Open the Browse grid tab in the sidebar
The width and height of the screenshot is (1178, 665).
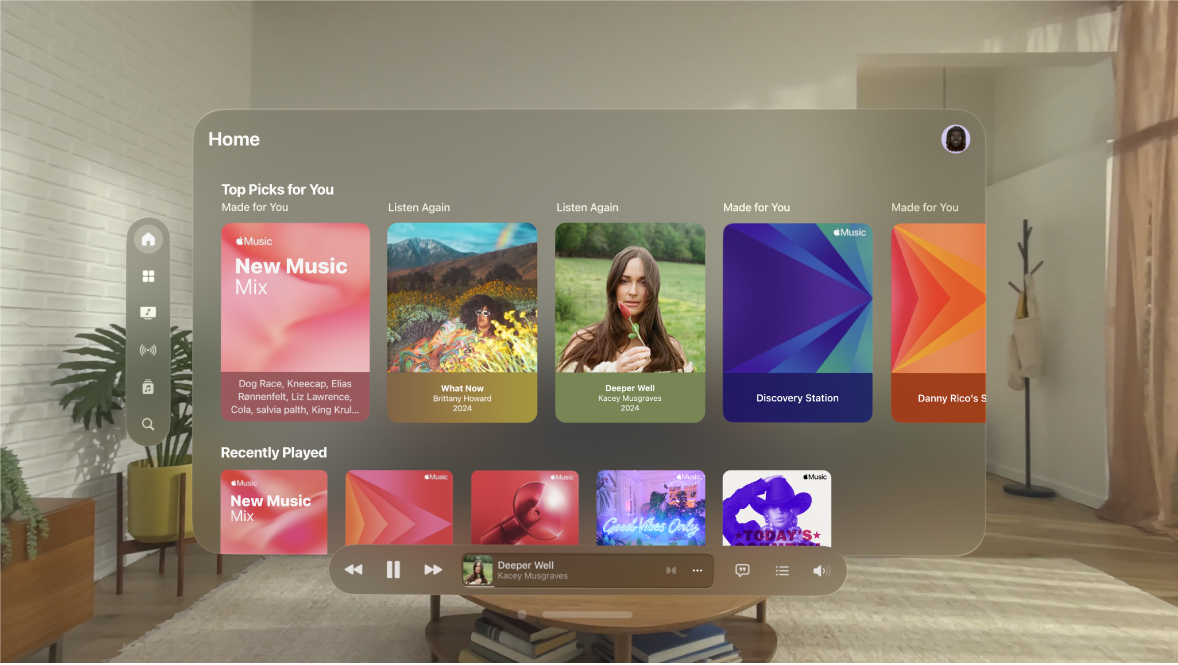(148, 277)
